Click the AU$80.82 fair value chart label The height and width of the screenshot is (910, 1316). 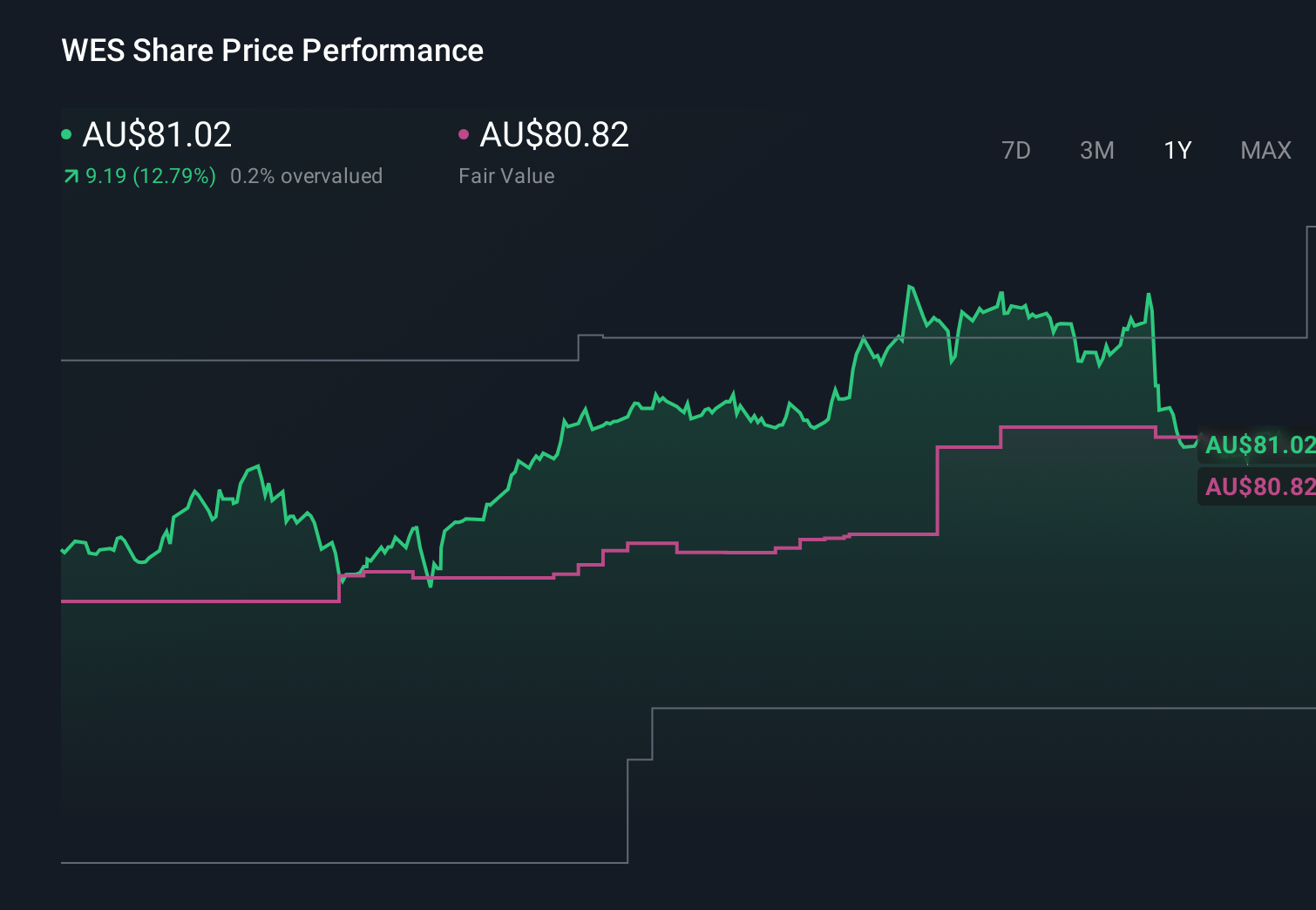(x=1258, y=487)
